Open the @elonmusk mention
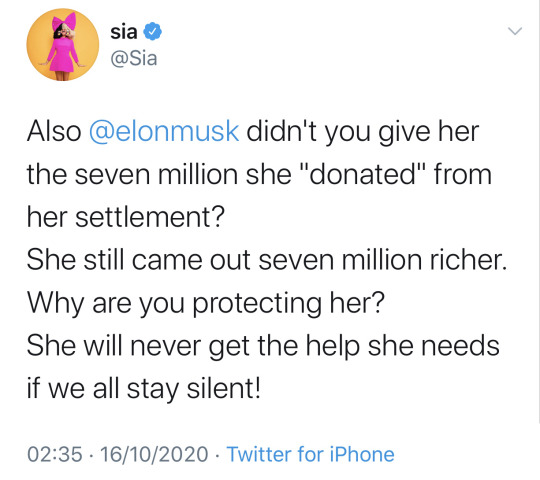This screenshot has width=540, height=480. click(x=164, y=131)
